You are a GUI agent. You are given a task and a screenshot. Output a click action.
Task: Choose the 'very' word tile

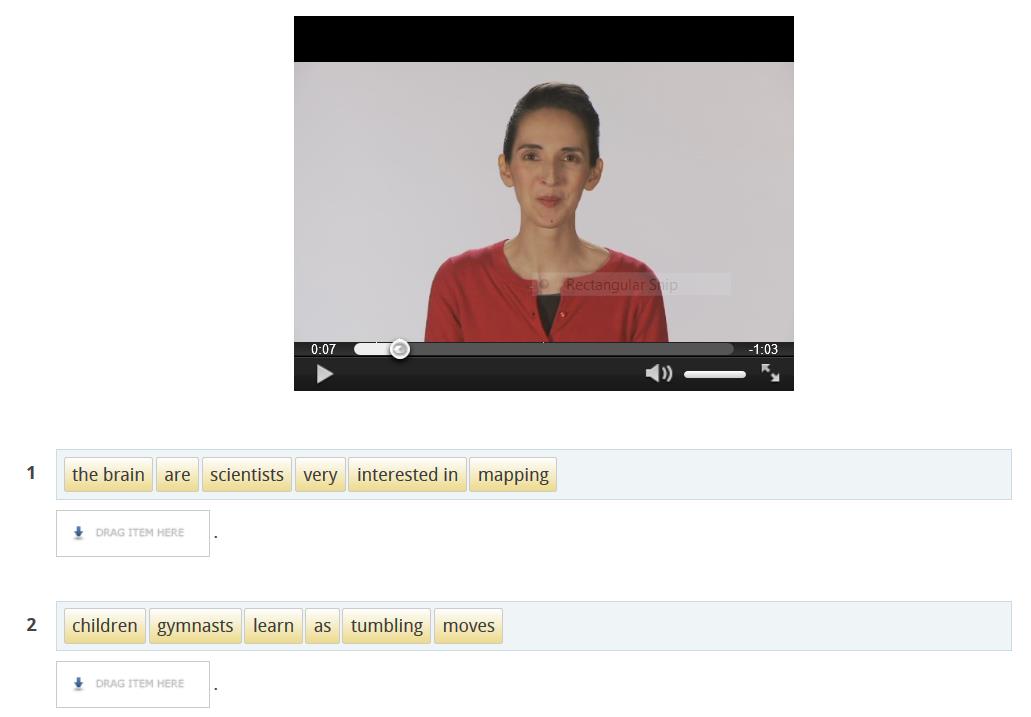tap(320, 475)
